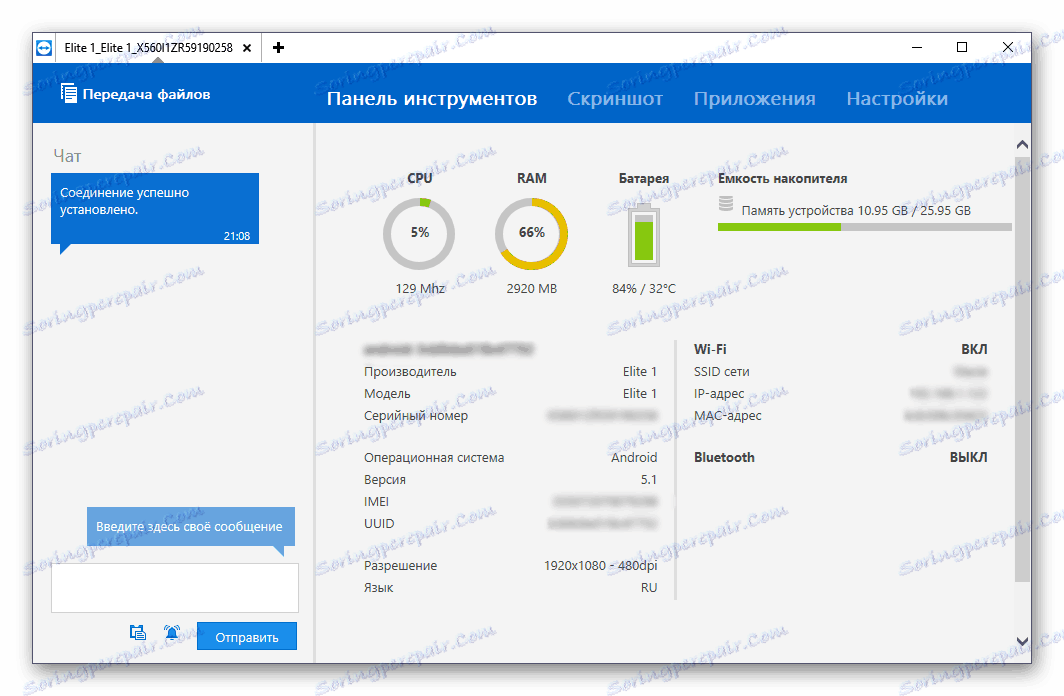This screenshot has width=1064, height=696.
Task: Click the message text input box
Action: tap(175, 587)
